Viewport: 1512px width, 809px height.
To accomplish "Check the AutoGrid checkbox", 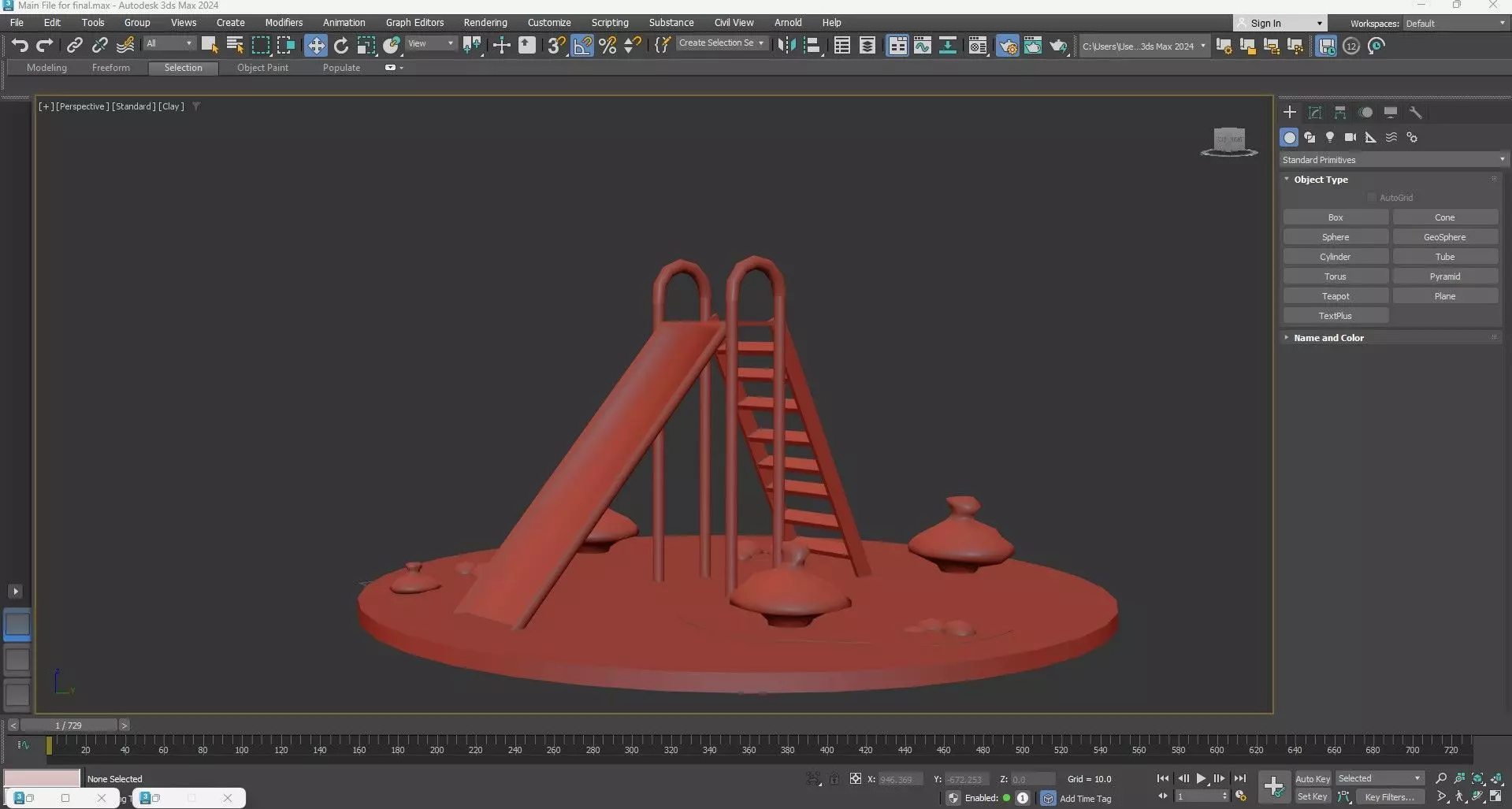I will pyautogui.click(x=1372, y=198).
